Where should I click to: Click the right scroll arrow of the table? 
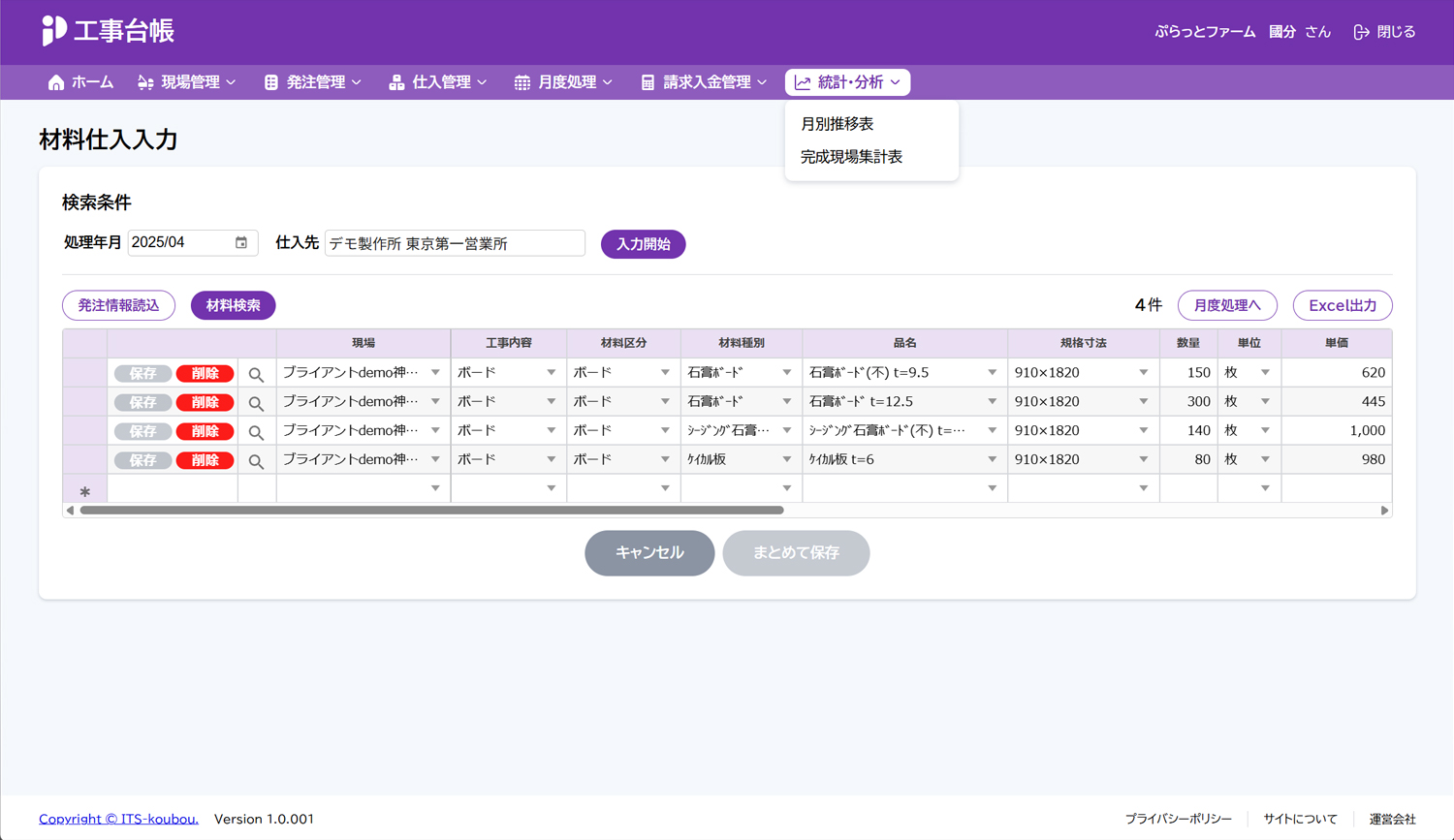pyautogui.click(x=1384, y=510)
